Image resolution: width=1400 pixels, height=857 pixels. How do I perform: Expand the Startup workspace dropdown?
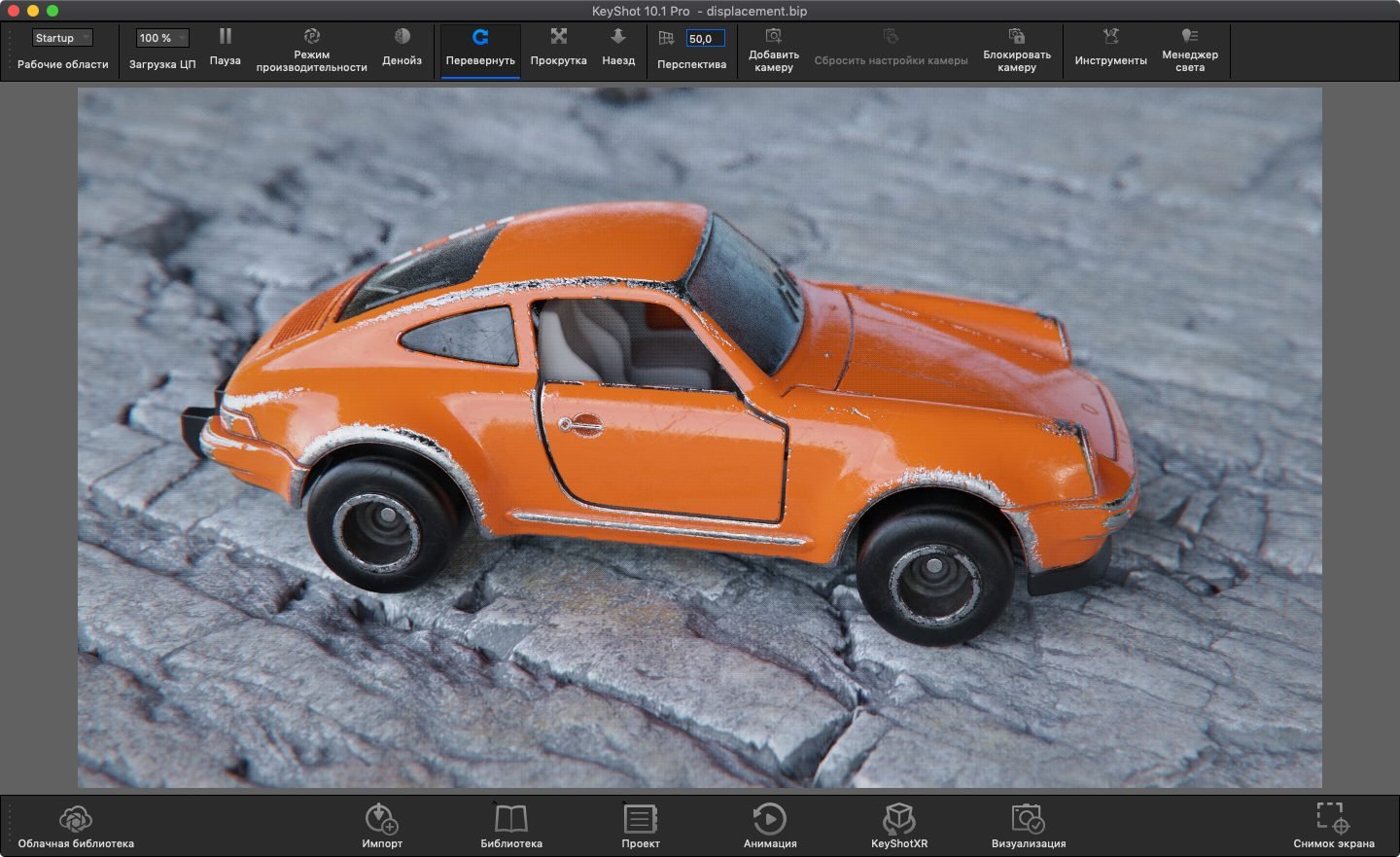[62, 37]
